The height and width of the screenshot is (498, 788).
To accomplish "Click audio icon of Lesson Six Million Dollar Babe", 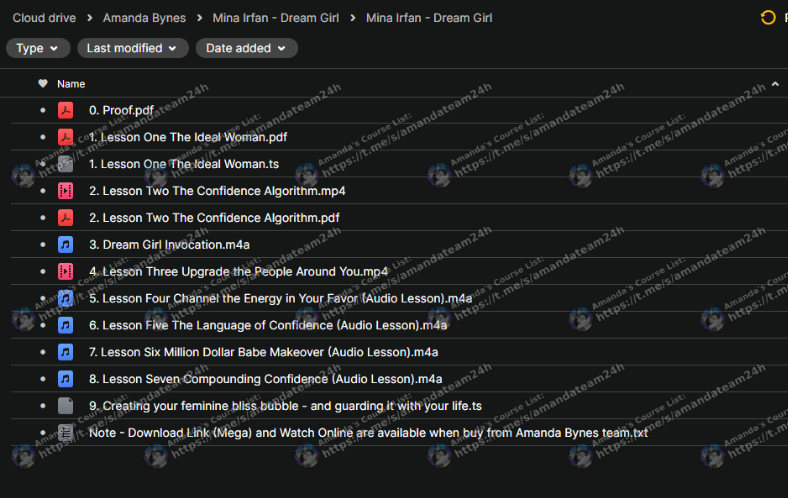I will pos(65,352).
